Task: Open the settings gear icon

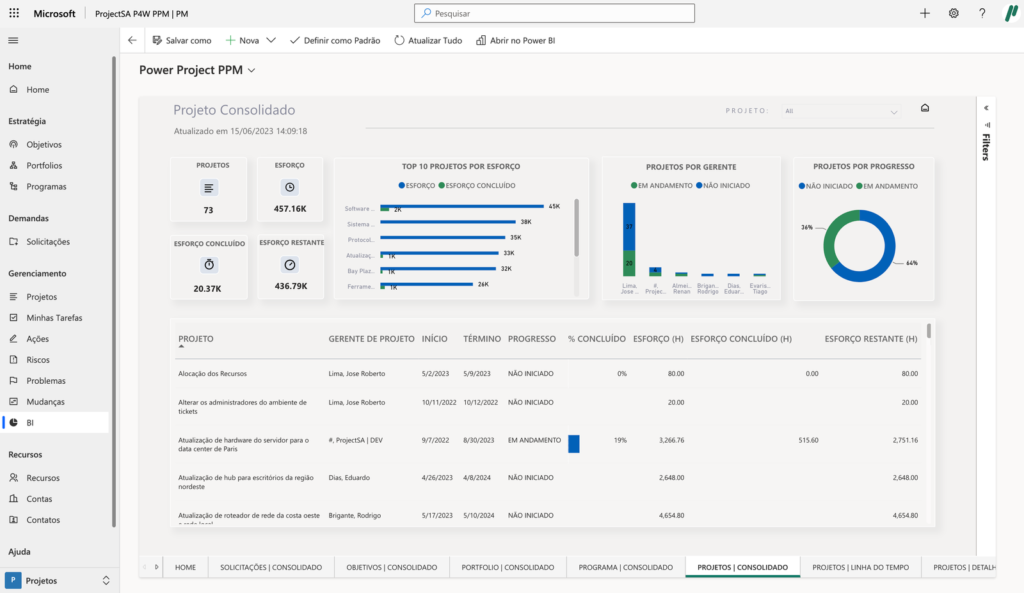Action: point(953,14)
